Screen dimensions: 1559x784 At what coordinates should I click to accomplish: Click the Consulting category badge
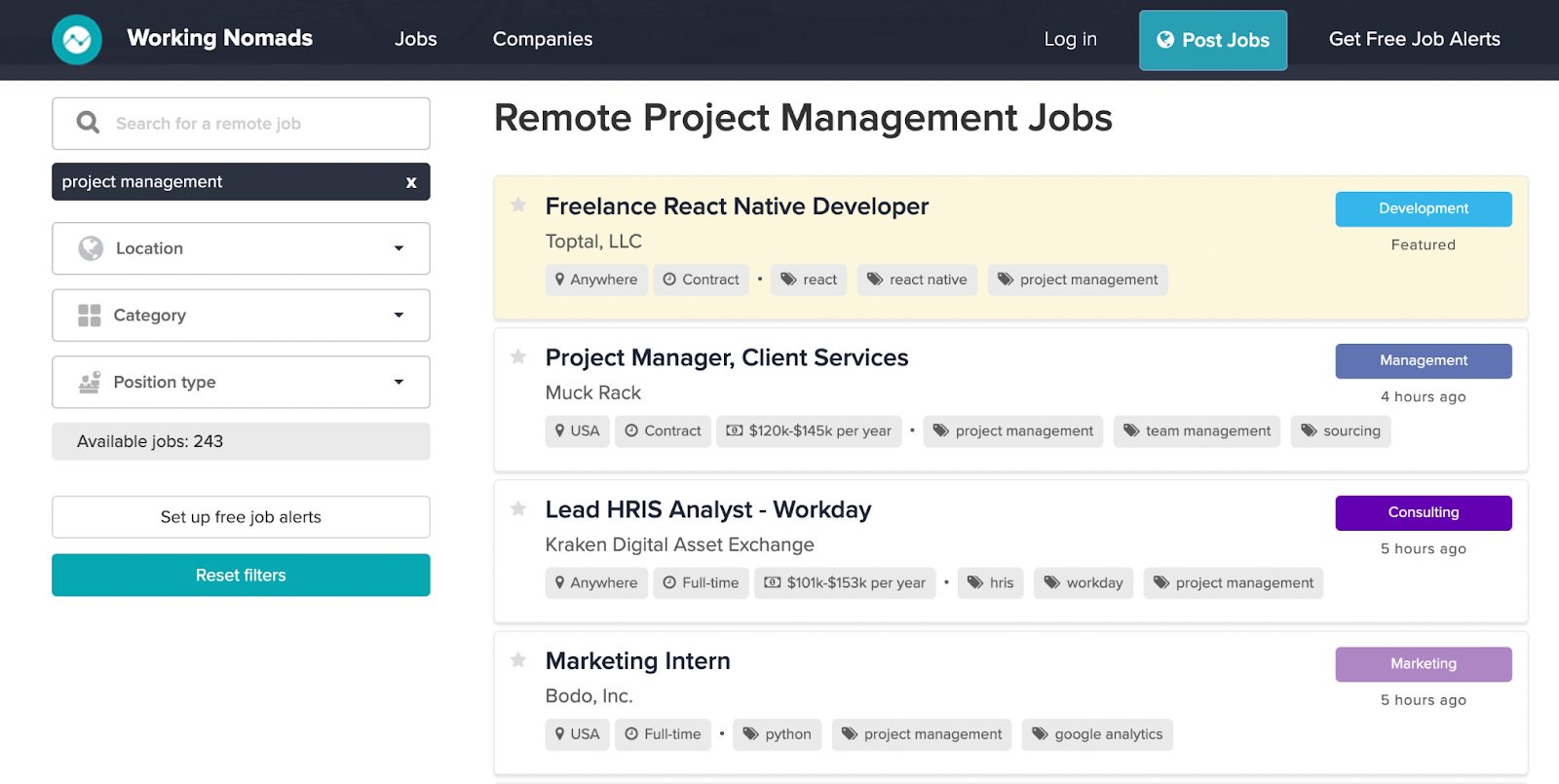tap(1424, 513)
